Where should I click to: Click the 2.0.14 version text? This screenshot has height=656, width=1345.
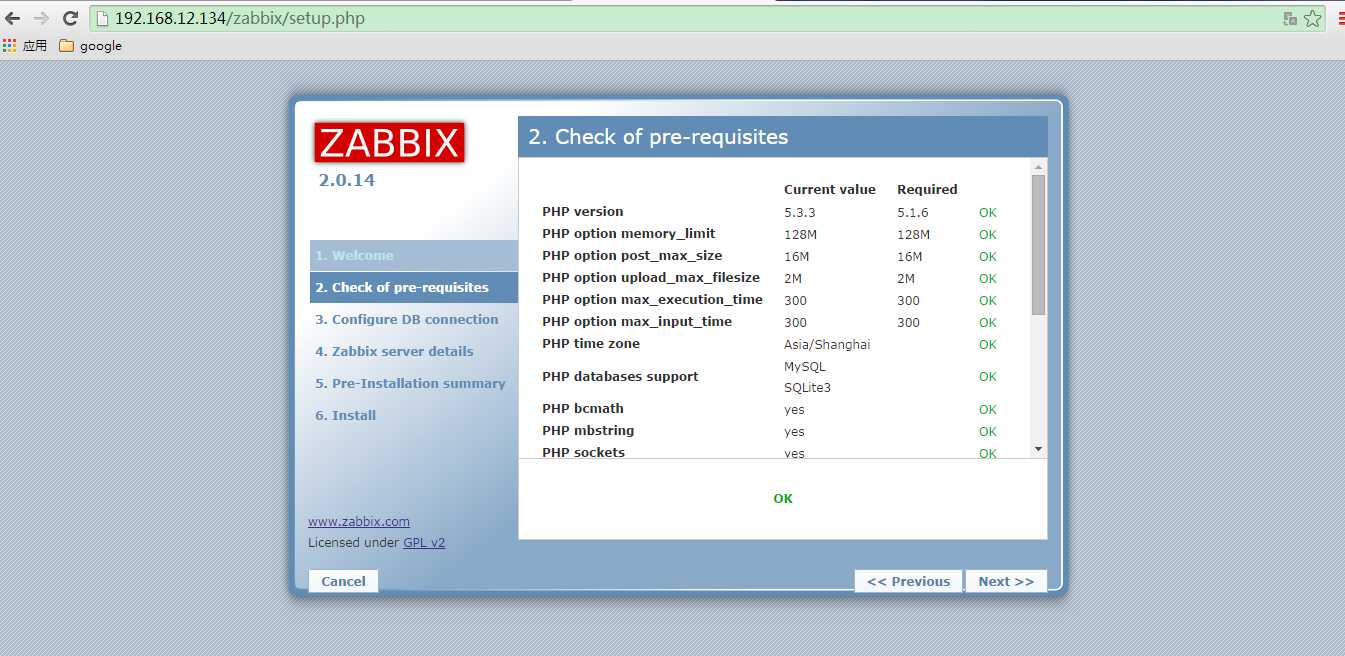(x=347, y=181)
